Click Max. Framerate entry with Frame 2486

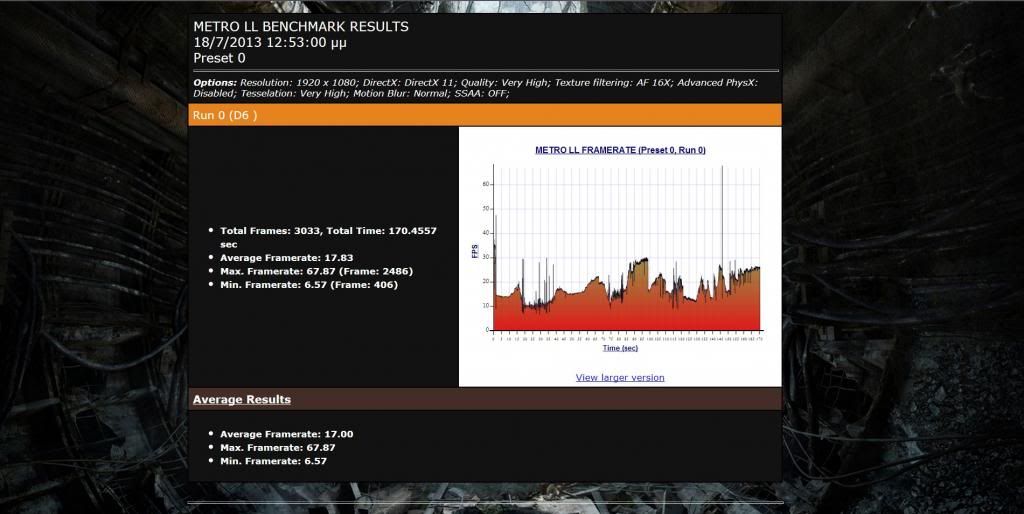pyautogui.click(x=316, y=271)
